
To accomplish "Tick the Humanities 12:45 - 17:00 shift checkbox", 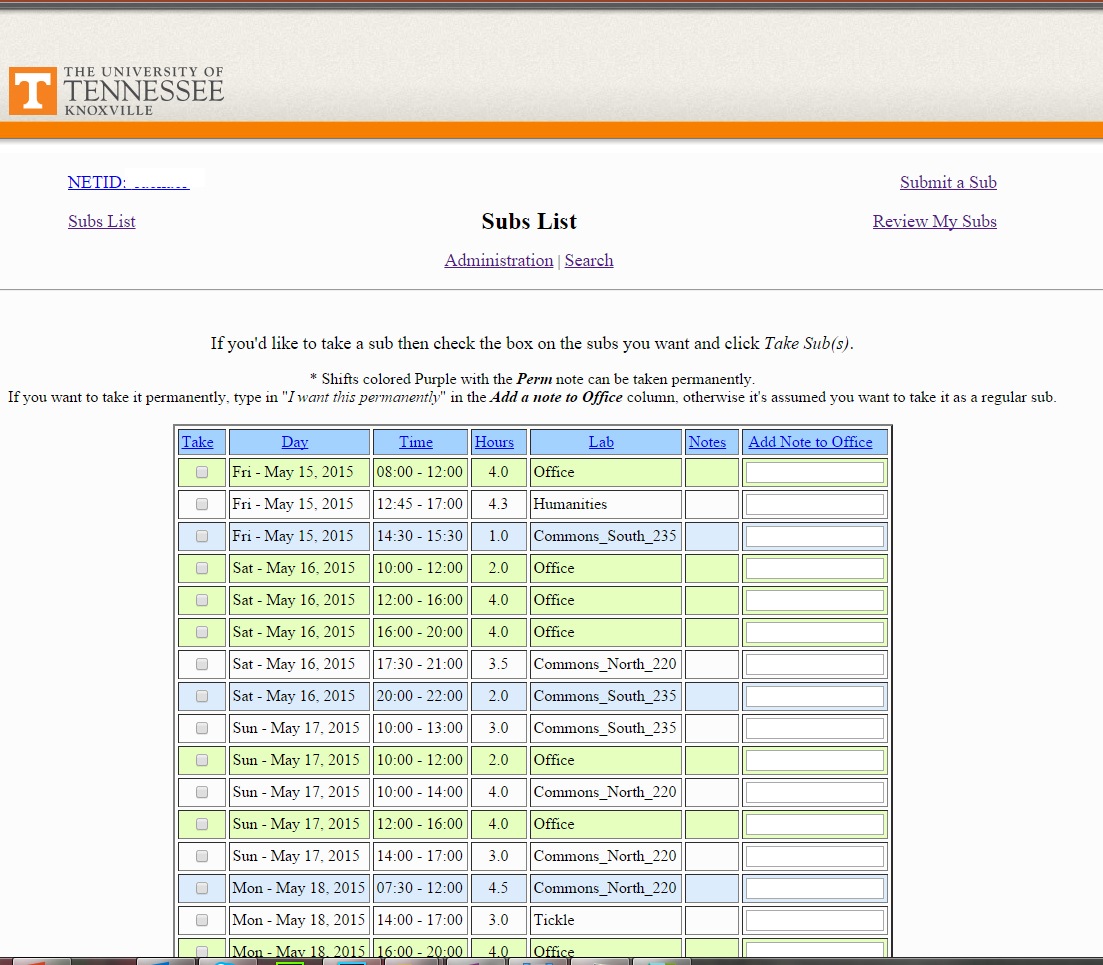I will click(x=202, y=504).
